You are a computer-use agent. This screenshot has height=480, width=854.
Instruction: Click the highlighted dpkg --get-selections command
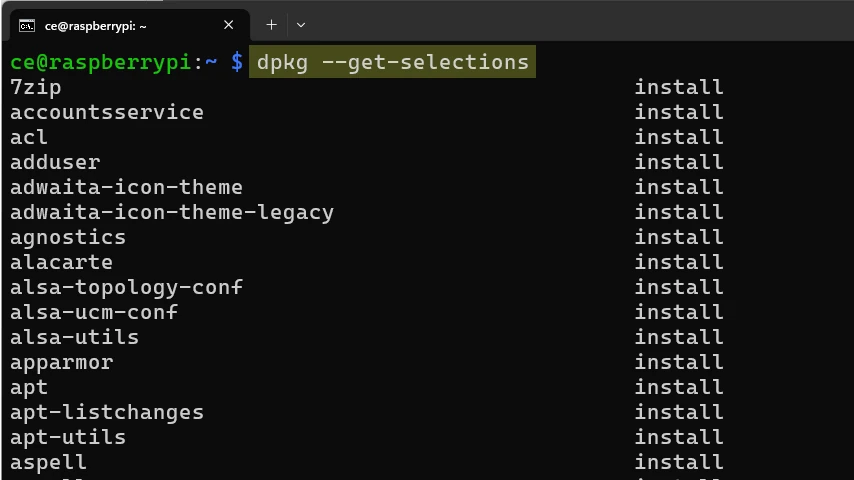coord(392,62)
